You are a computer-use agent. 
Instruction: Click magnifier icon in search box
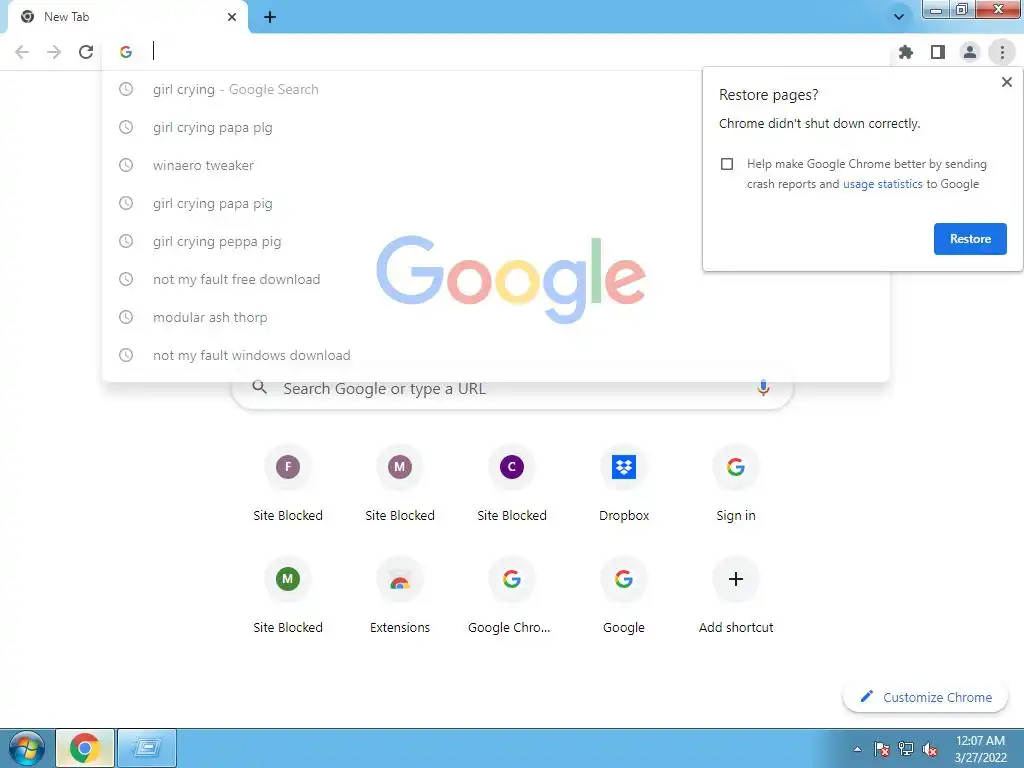(259, 387)
